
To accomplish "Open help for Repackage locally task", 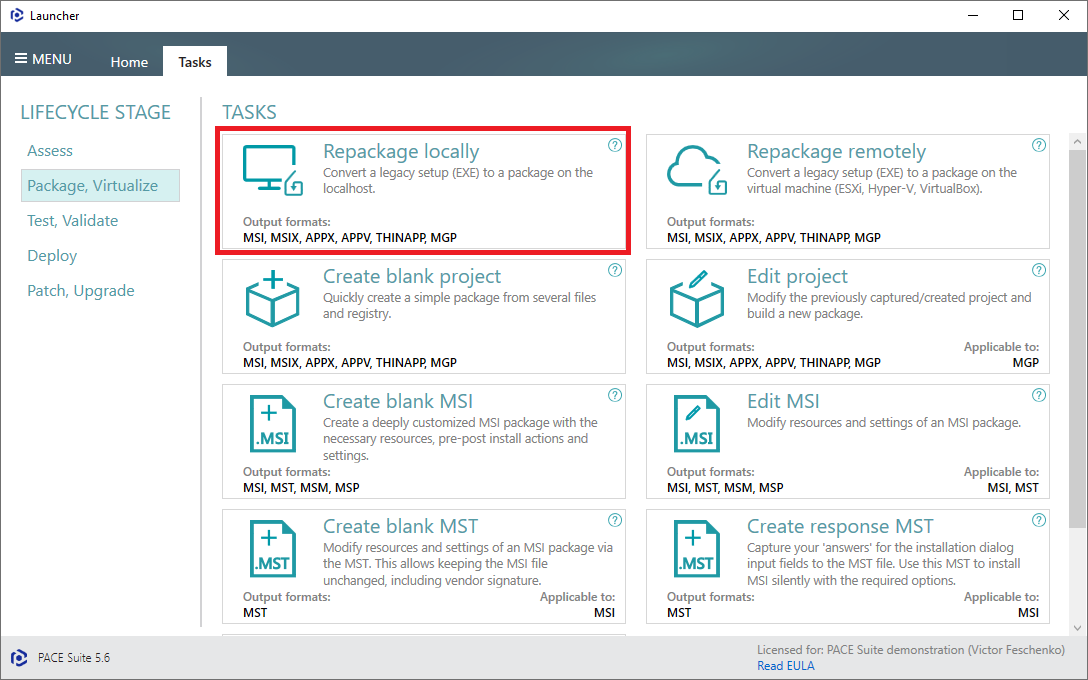I will tap(615, 145).
